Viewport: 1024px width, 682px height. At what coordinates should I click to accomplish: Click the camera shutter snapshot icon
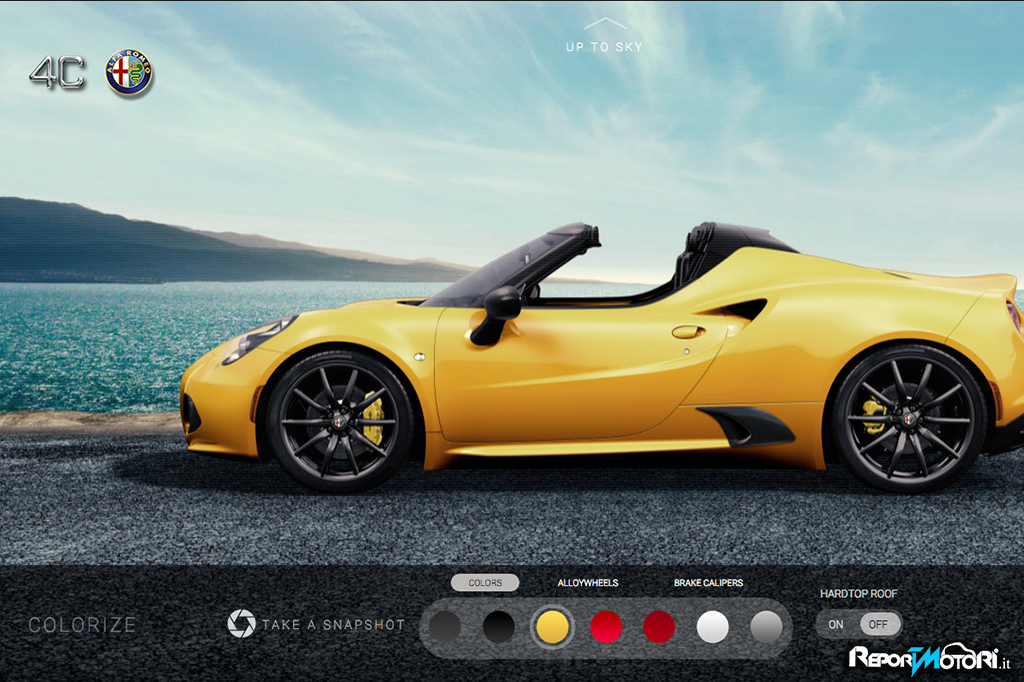tap(241, 624)
